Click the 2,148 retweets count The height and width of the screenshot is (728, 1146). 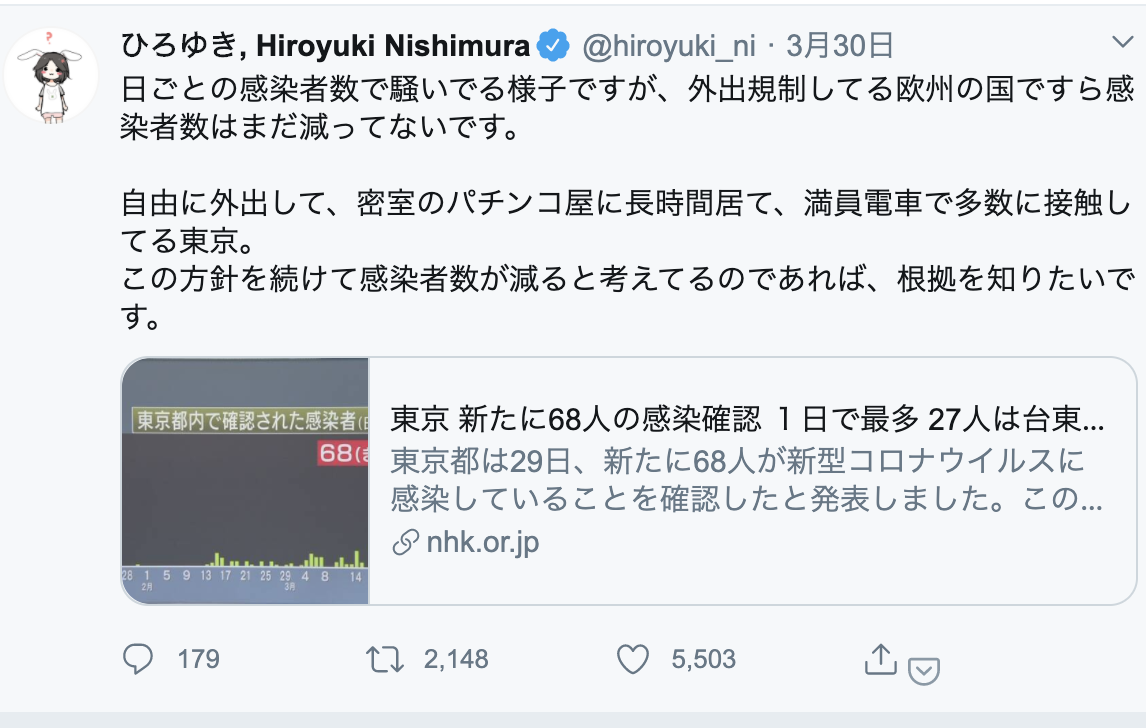coord(455,659)
